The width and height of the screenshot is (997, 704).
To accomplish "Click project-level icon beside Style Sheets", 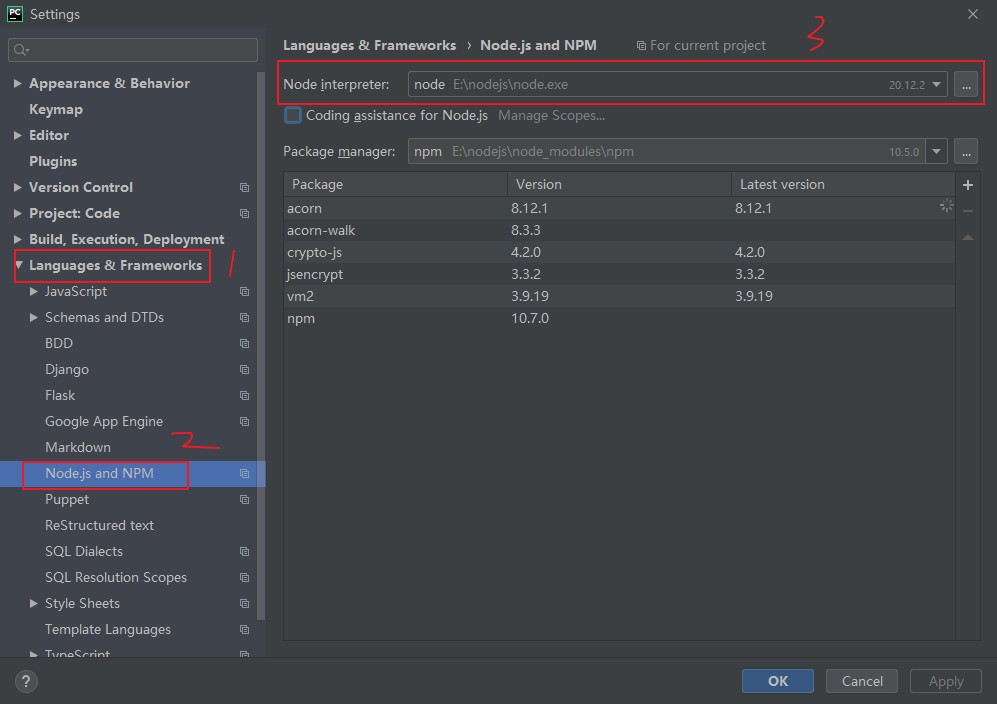I will click(244, 604).
